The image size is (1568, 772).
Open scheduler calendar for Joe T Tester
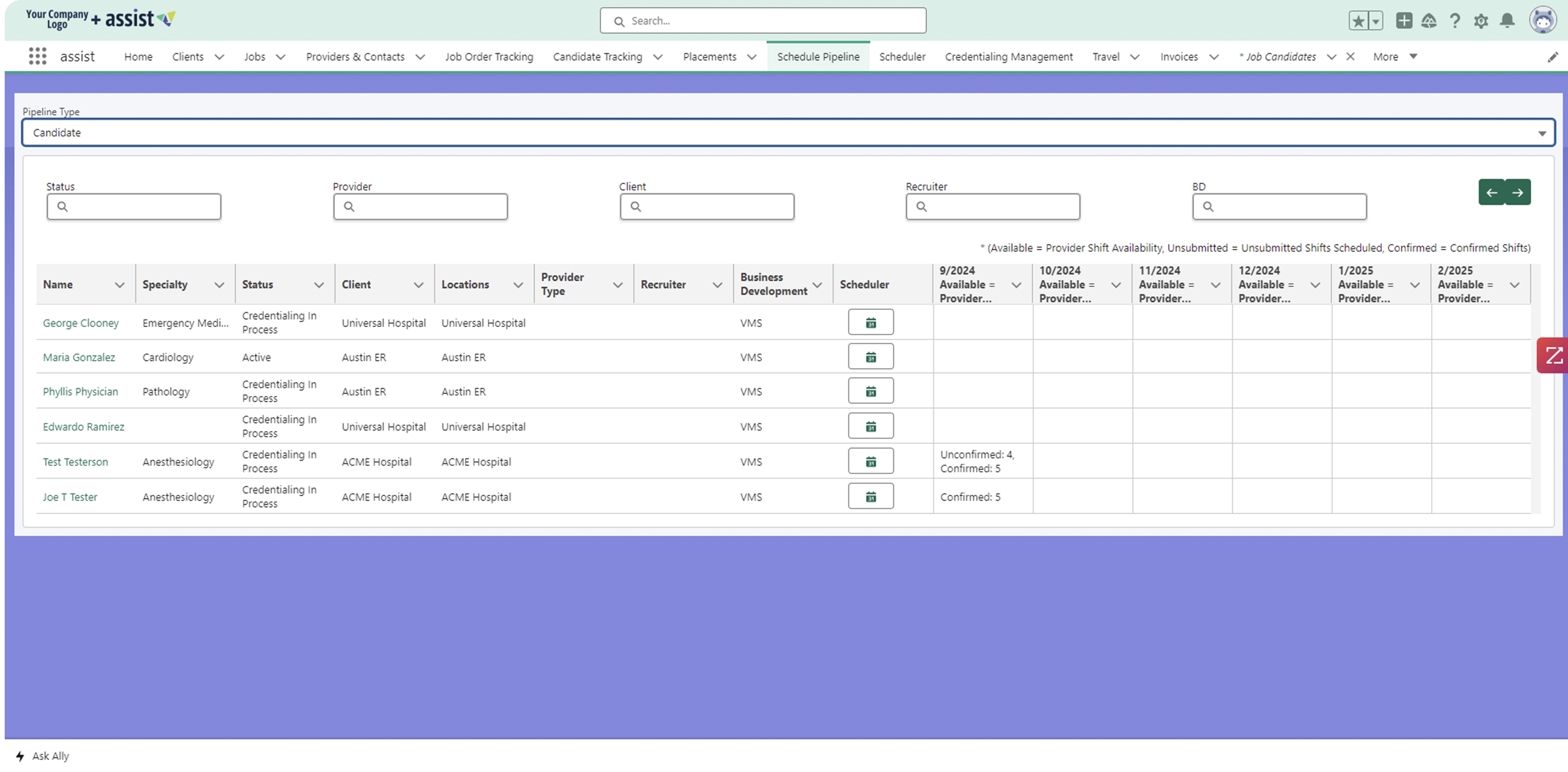pos(871,497)
